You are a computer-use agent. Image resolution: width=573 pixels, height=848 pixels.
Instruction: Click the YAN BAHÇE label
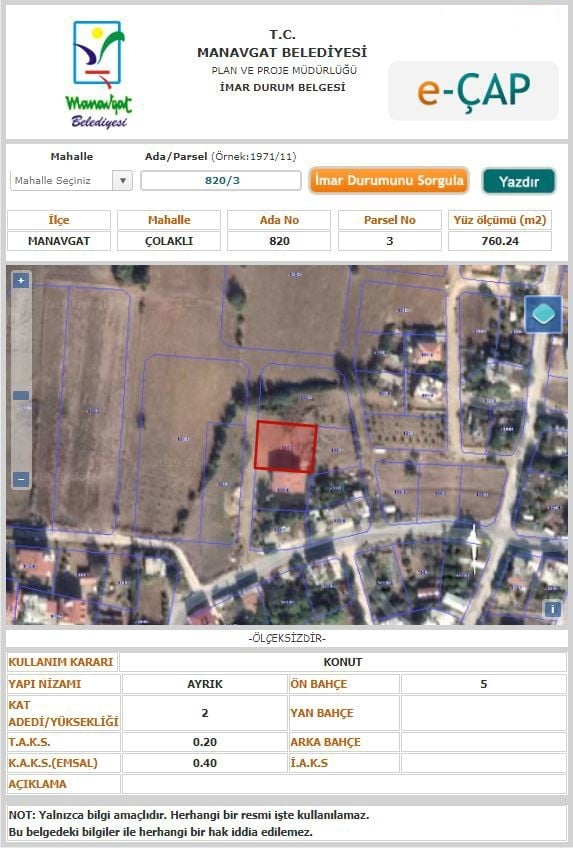coord(322,713)
